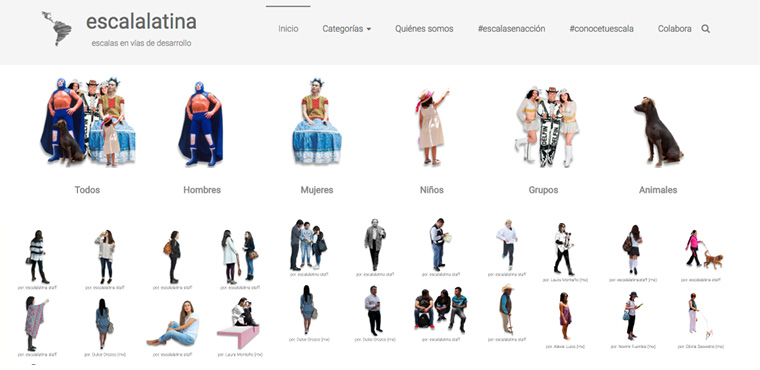Screen dimensions: 760x370
Task: Open the woman in pink walking brown dog
Action: point(704,249)
